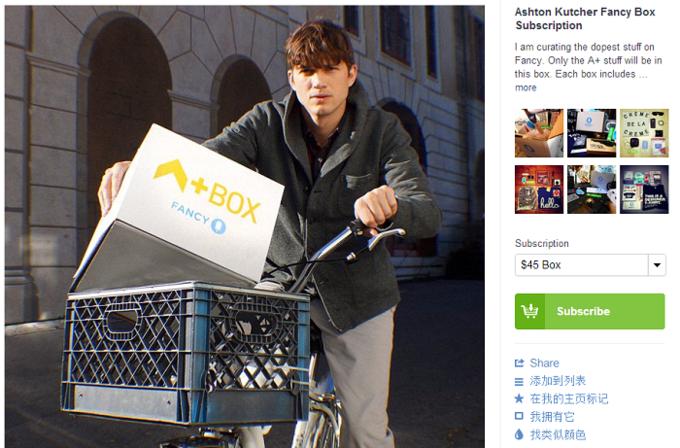
Task: Open the dark thumbnail with white box
Action: click(592, 133)
